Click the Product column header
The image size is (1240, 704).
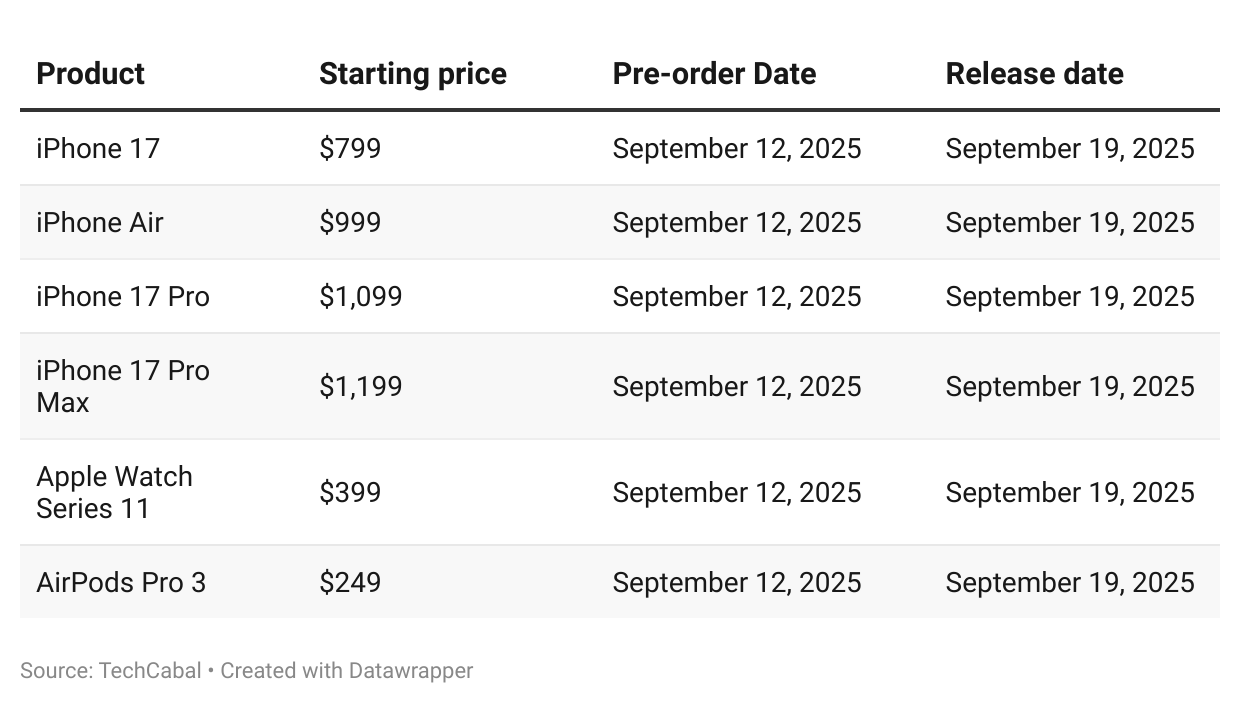90,74
